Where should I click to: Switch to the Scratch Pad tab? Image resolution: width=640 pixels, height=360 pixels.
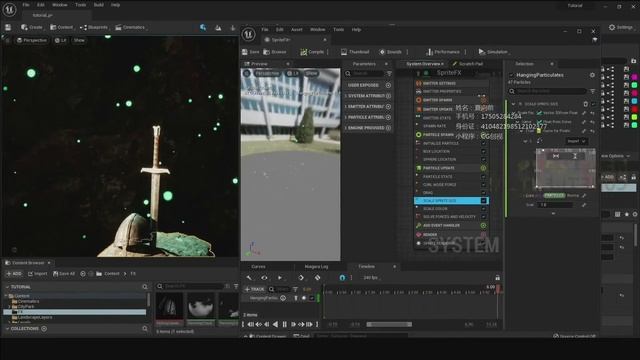click(x=468, y=64)
